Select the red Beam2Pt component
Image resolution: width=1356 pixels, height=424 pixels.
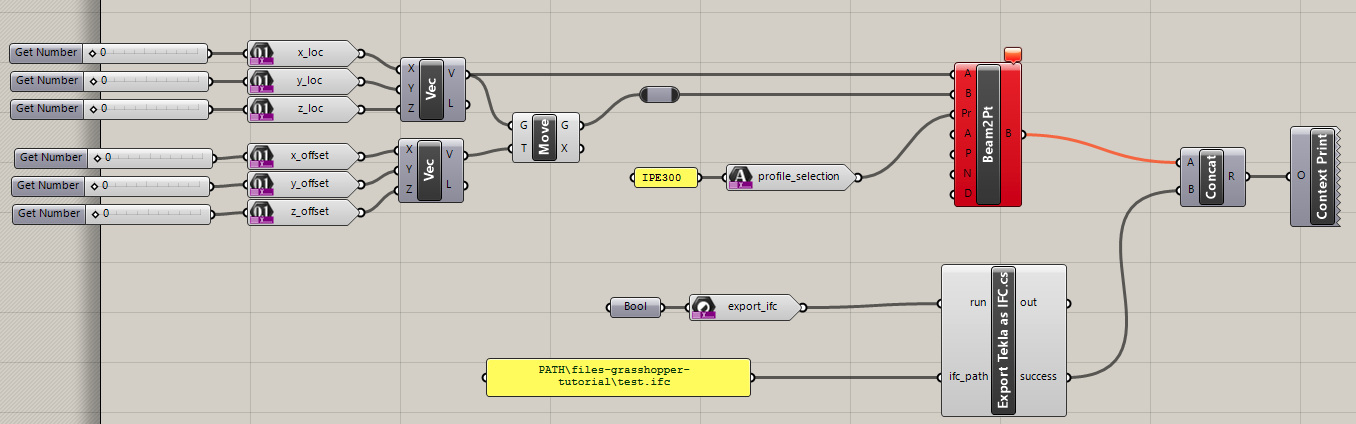tap(988, 135)
